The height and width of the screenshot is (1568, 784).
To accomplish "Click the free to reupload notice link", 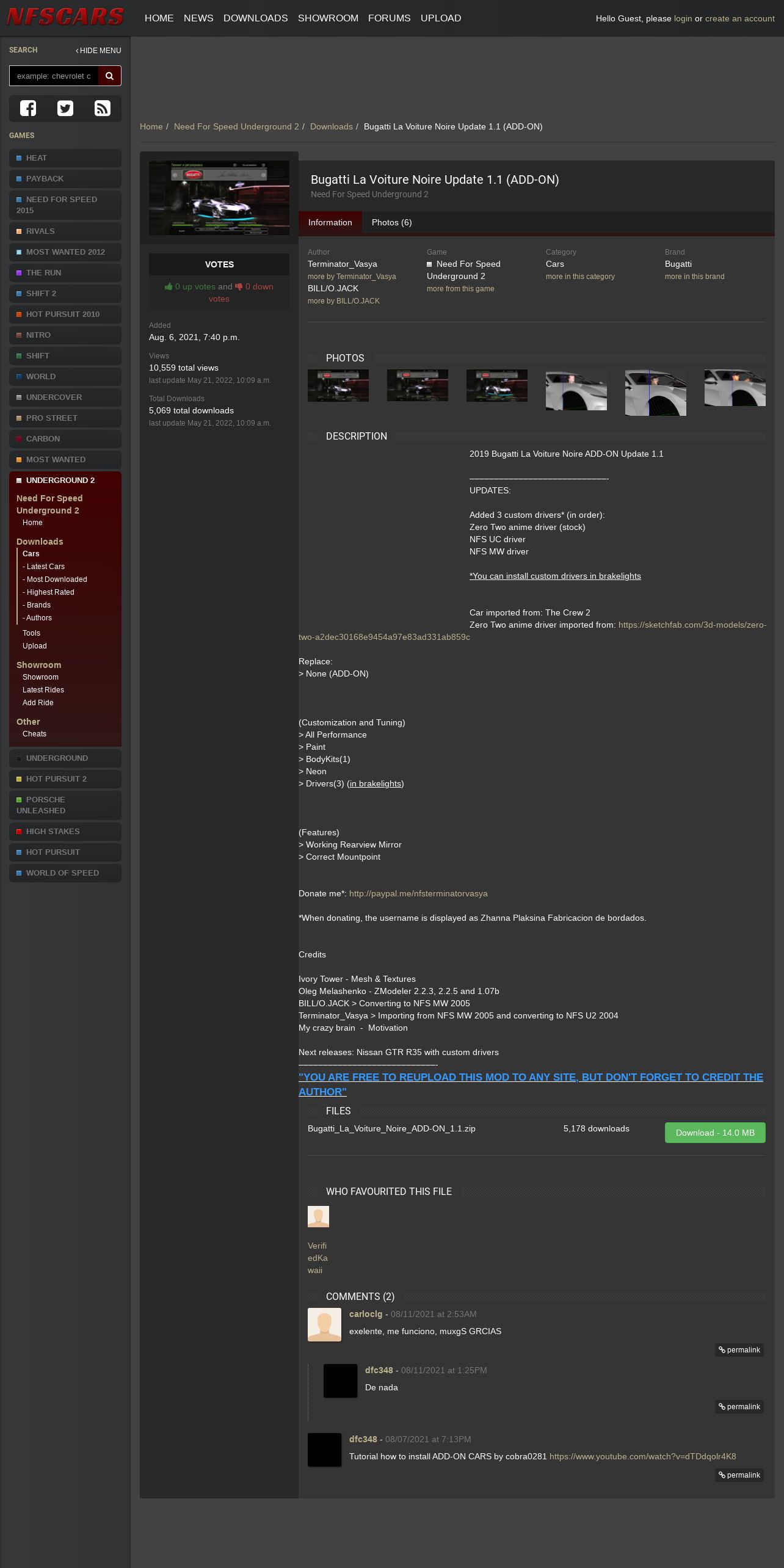I will pos(531,1084).
